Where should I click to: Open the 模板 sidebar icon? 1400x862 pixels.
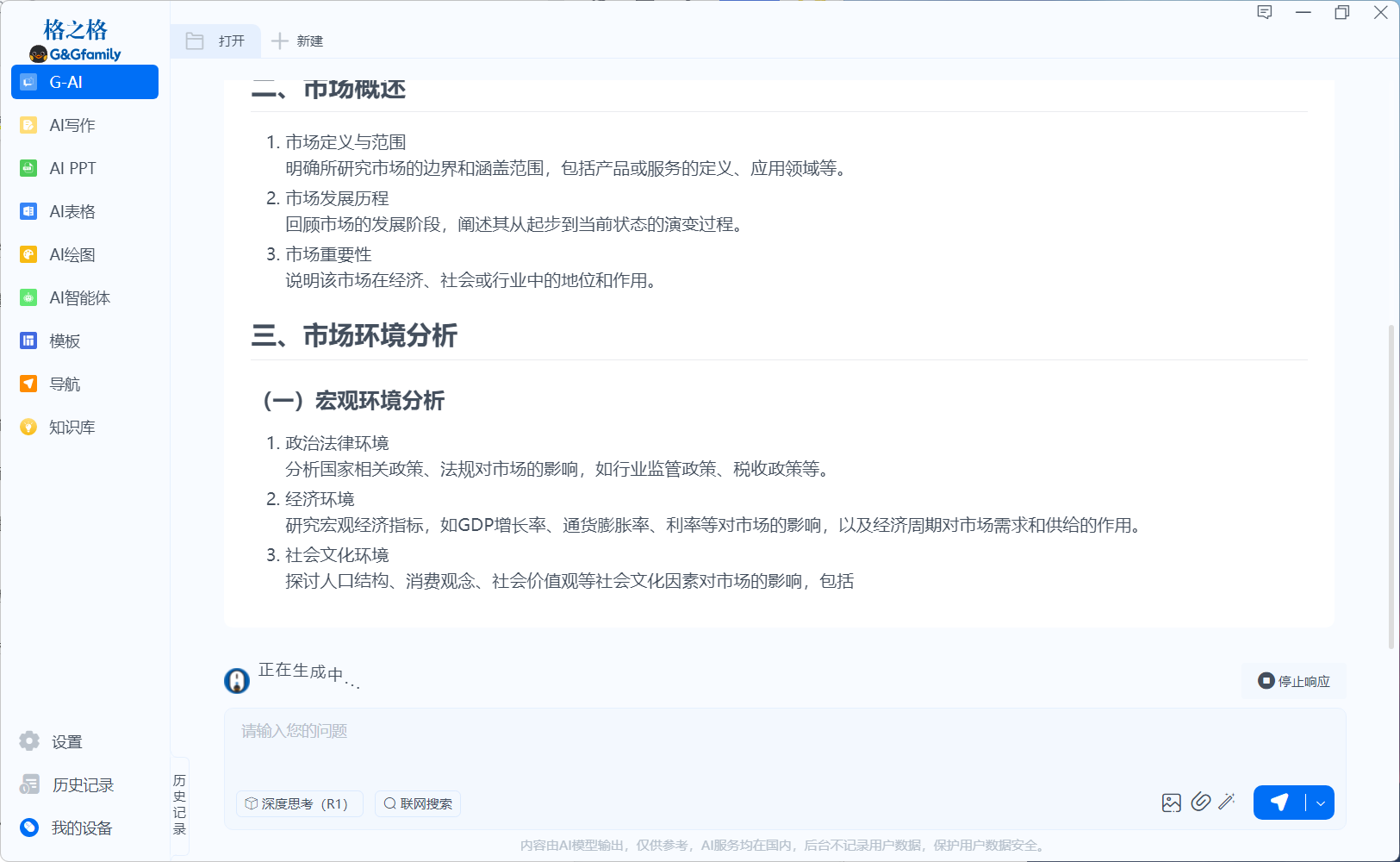[28, 340]
